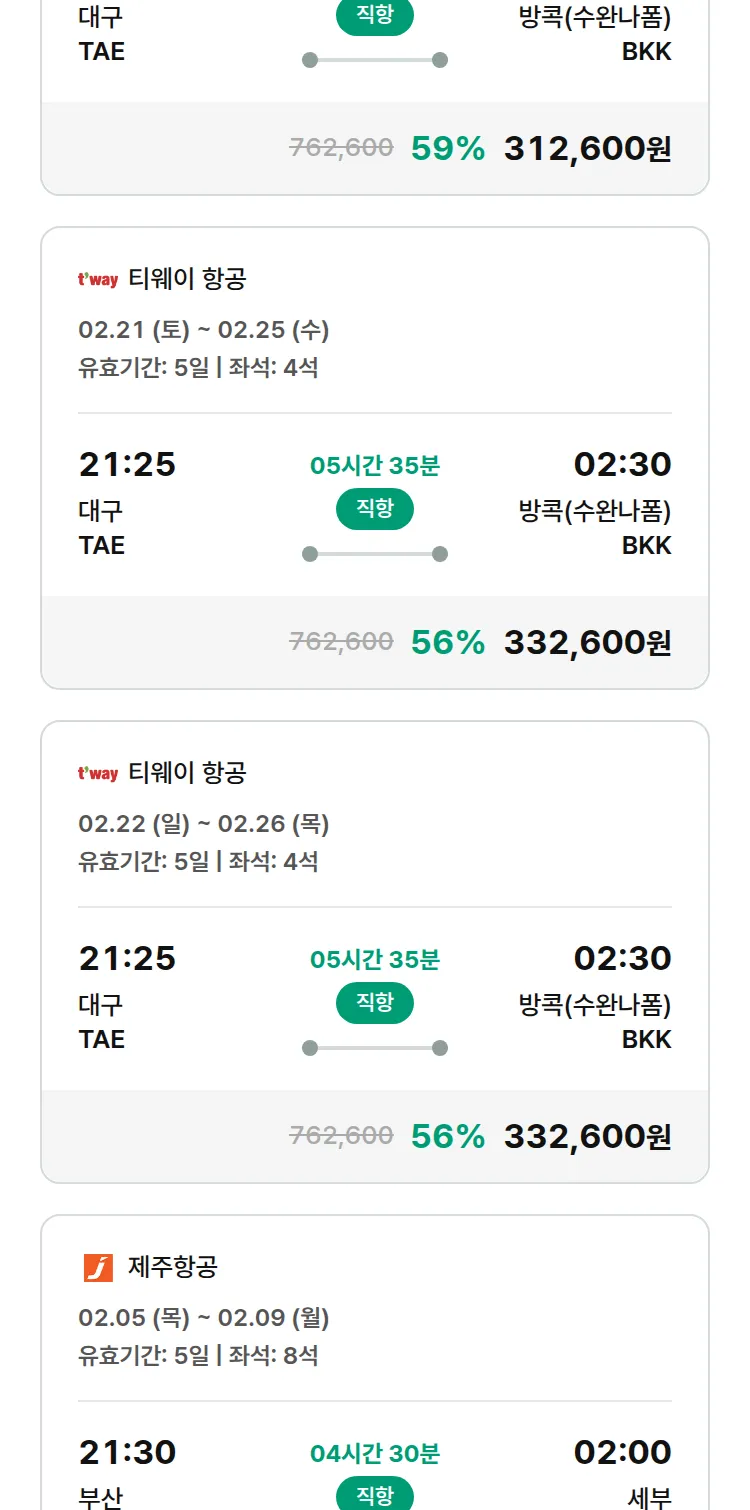Click the 05시간 35분 duration on 02.21 flight
Image resolution: width=750 pixels, height=1510 pixels.
[x=375, y=466]
